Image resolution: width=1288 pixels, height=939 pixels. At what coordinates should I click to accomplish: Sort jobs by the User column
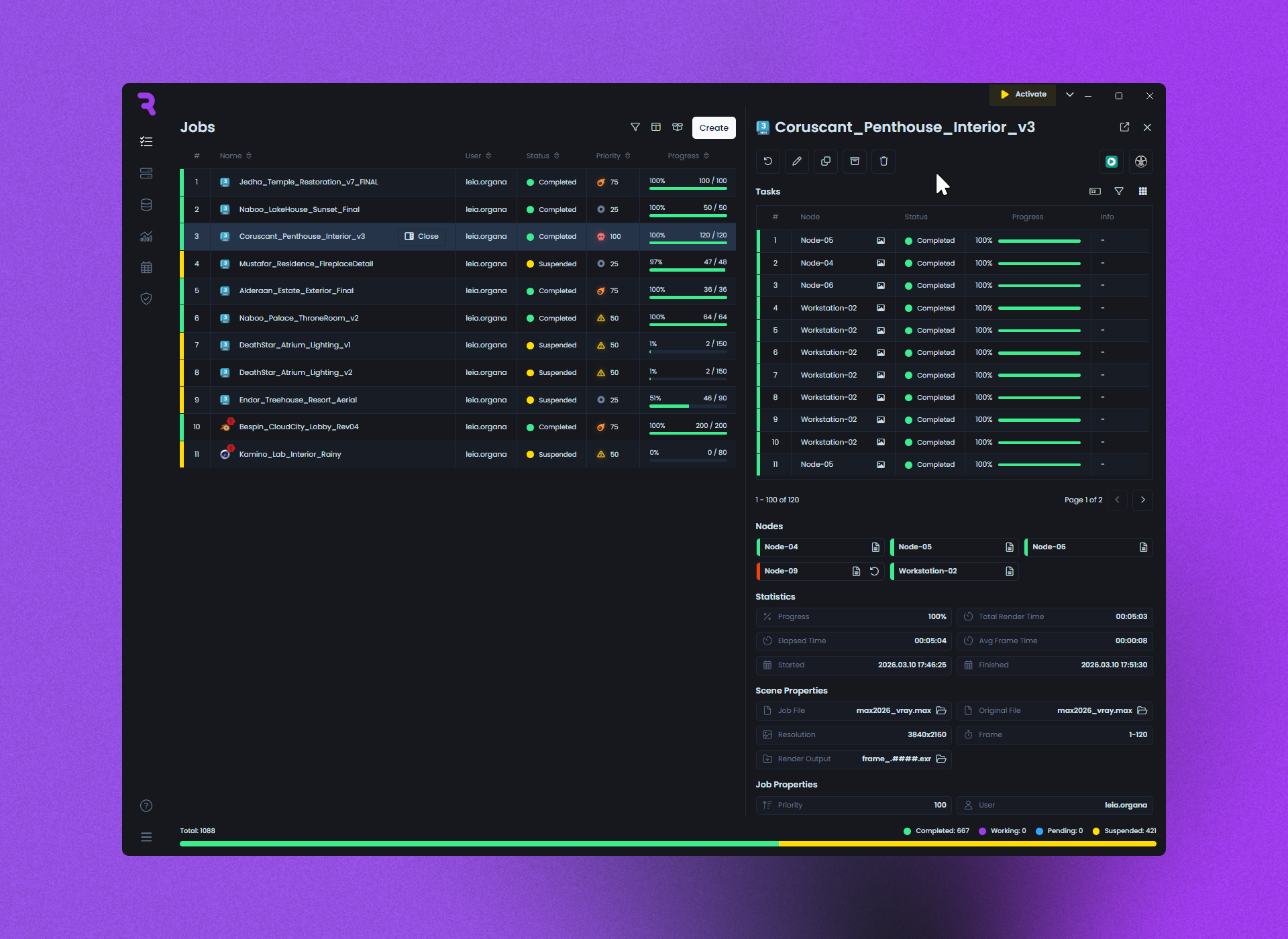(x=478, y=156)
